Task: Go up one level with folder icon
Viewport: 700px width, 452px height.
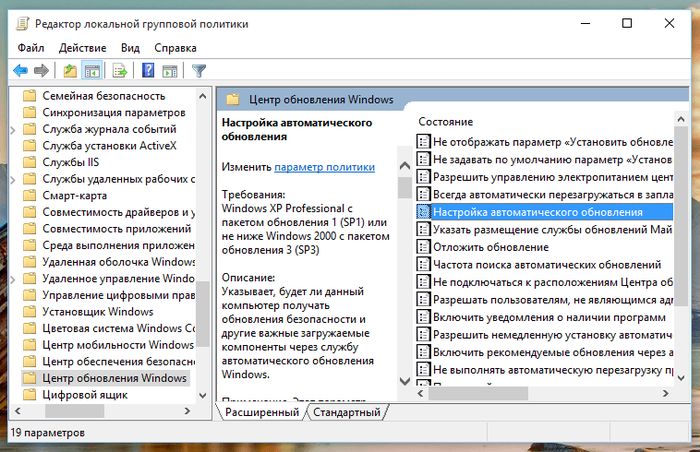Action: coord(70,71)
